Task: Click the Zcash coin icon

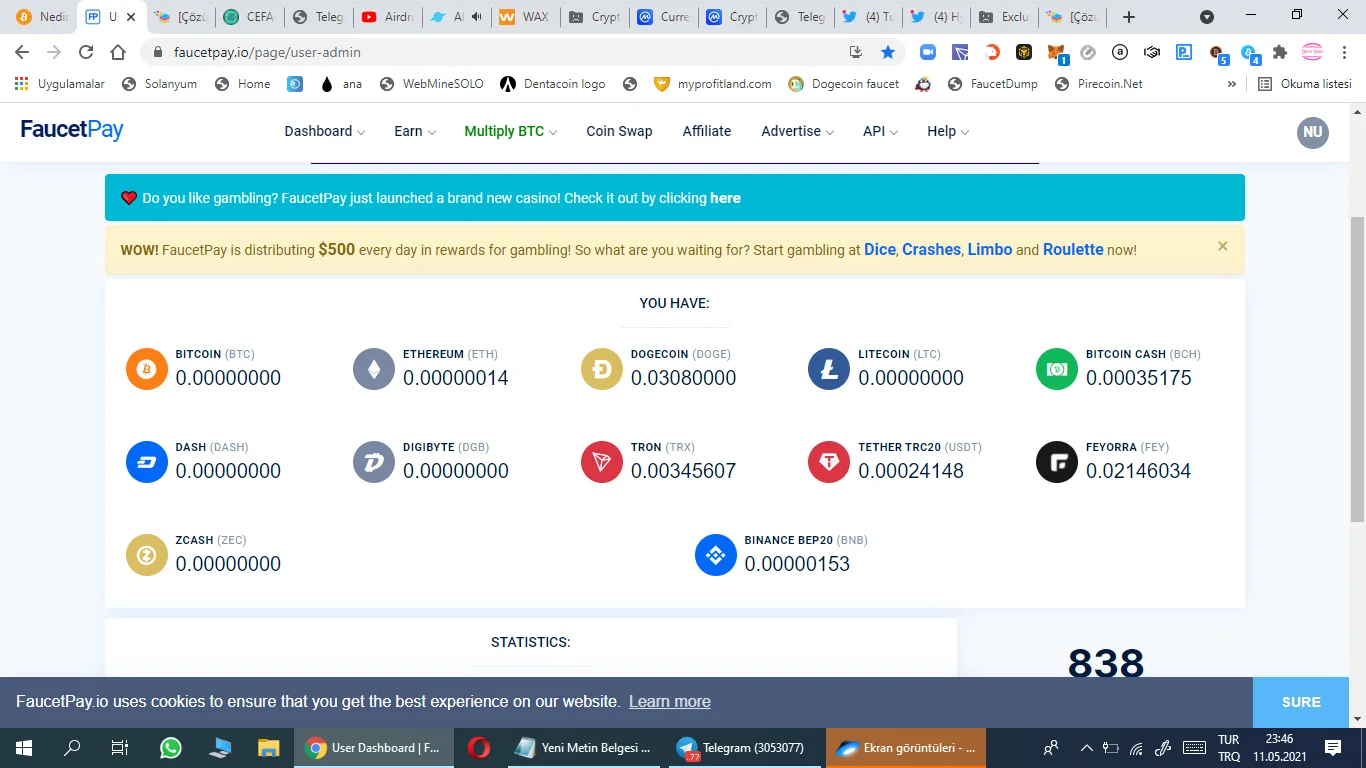Action: 147,555
